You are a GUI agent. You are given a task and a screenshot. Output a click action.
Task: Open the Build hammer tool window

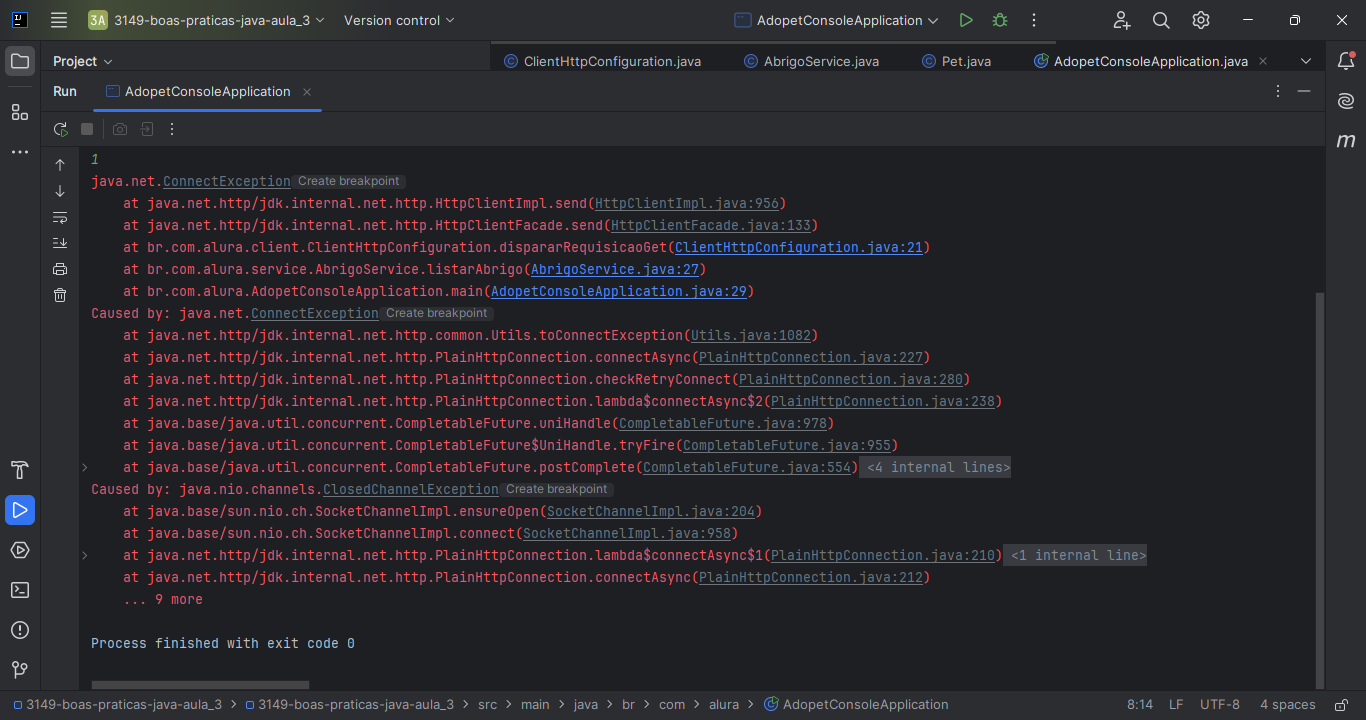pyautogui.click(x=20, y=470)
